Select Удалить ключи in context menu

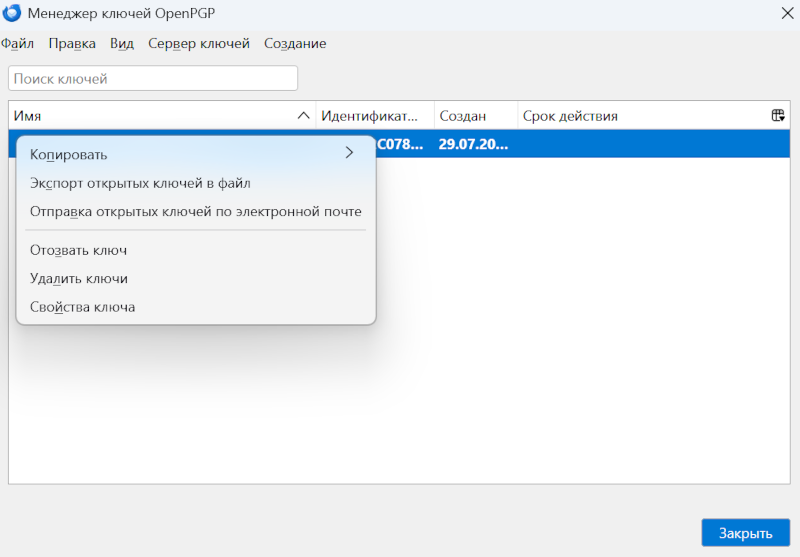click(x=196, y=278)
